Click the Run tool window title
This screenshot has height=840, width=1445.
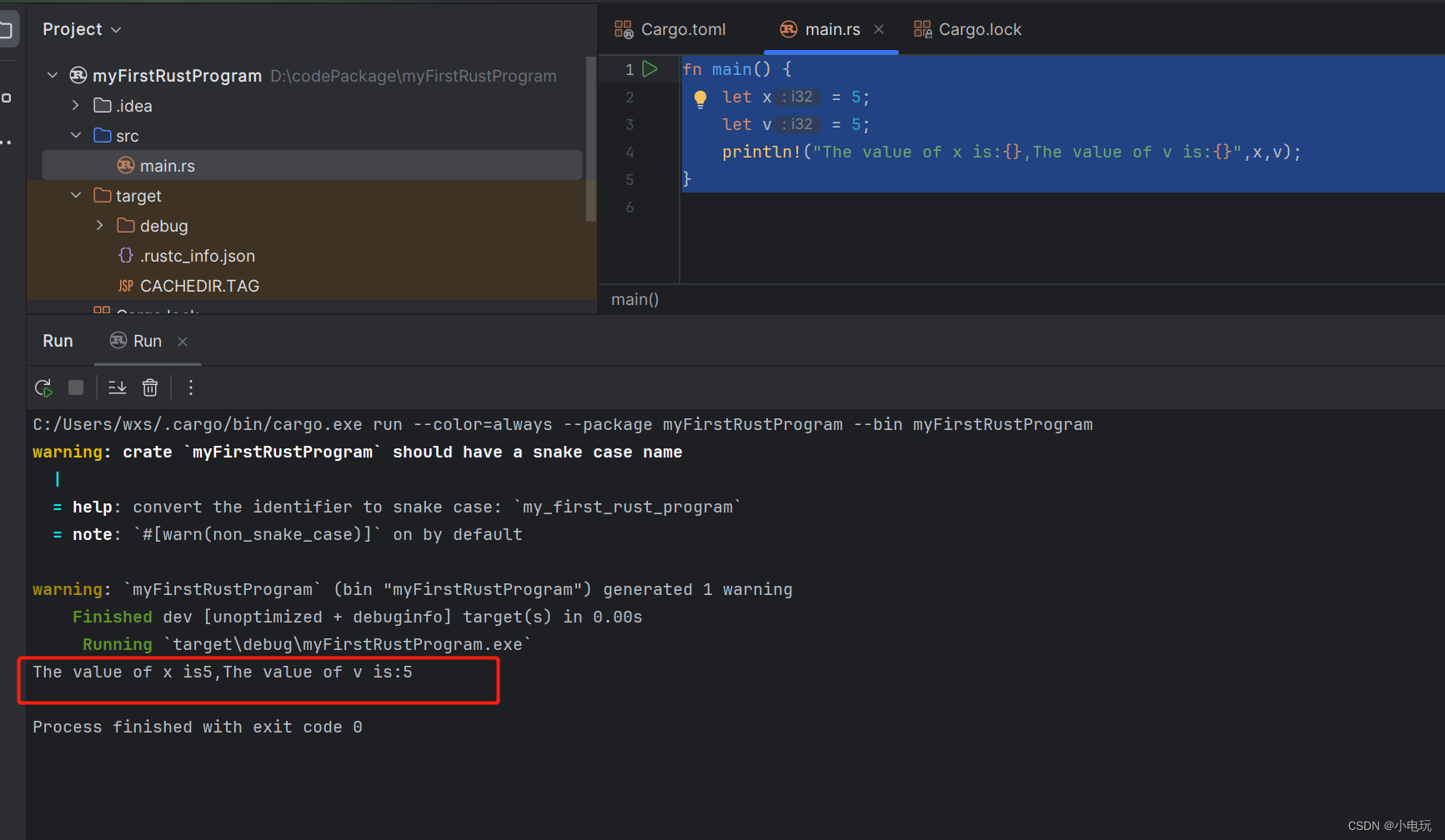58,341
